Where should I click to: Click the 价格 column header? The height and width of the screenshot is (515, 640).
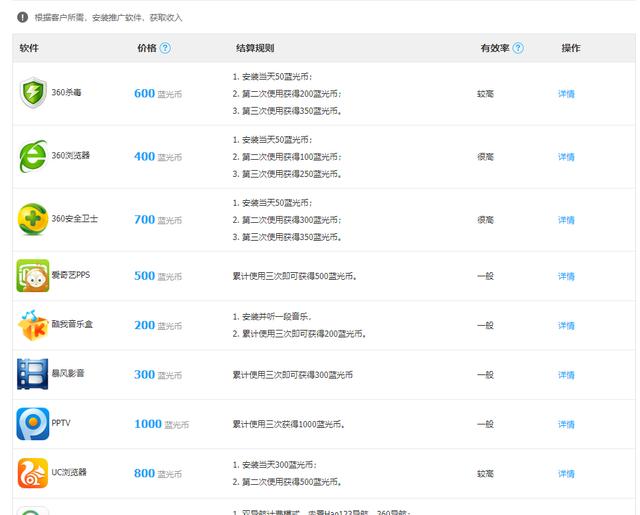pyautogui.click(x=147, y=48)
